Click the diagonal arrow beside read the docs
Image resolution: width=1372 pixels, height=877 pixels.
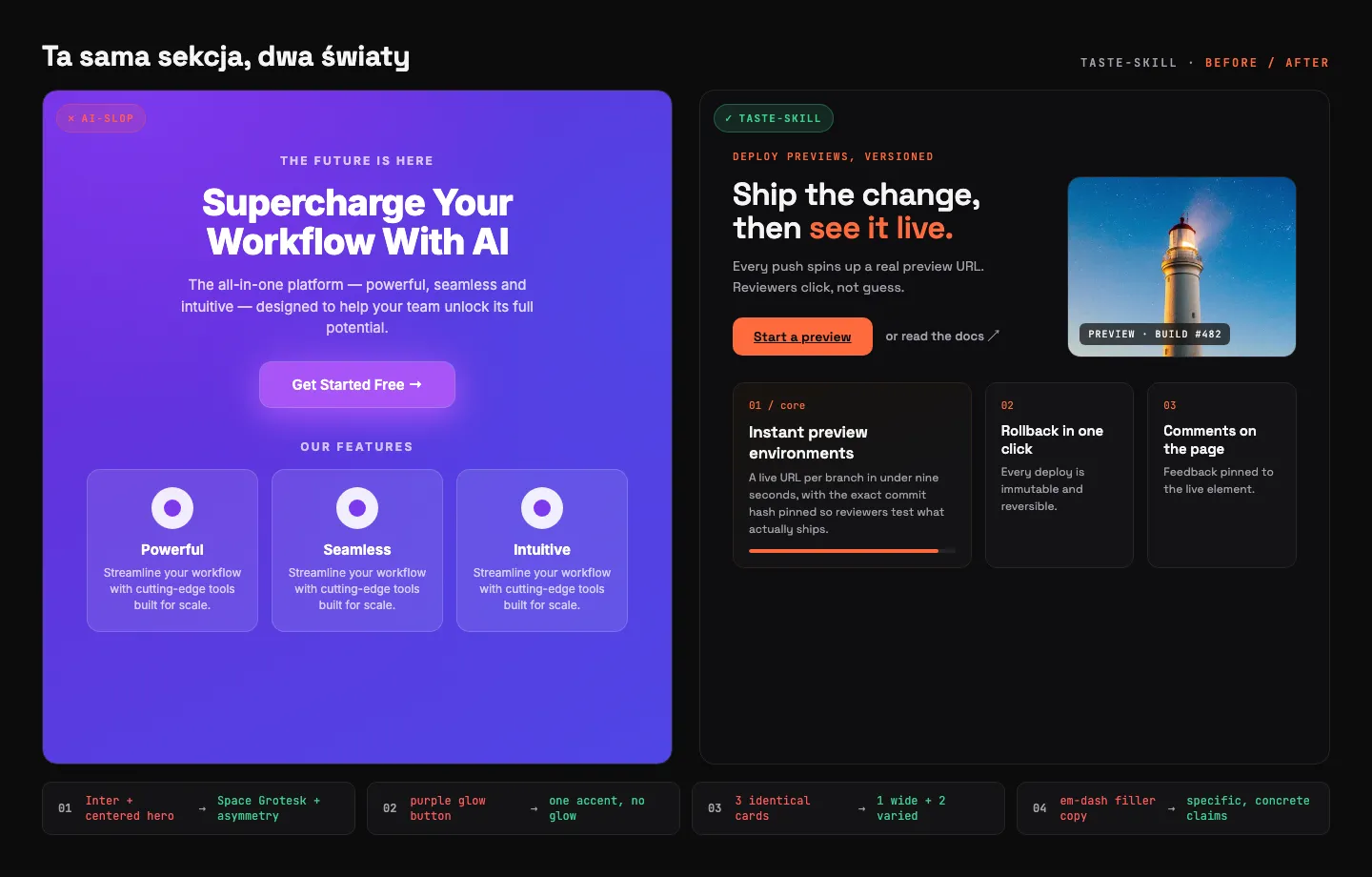pyautogui.click(x=994, y=336)
